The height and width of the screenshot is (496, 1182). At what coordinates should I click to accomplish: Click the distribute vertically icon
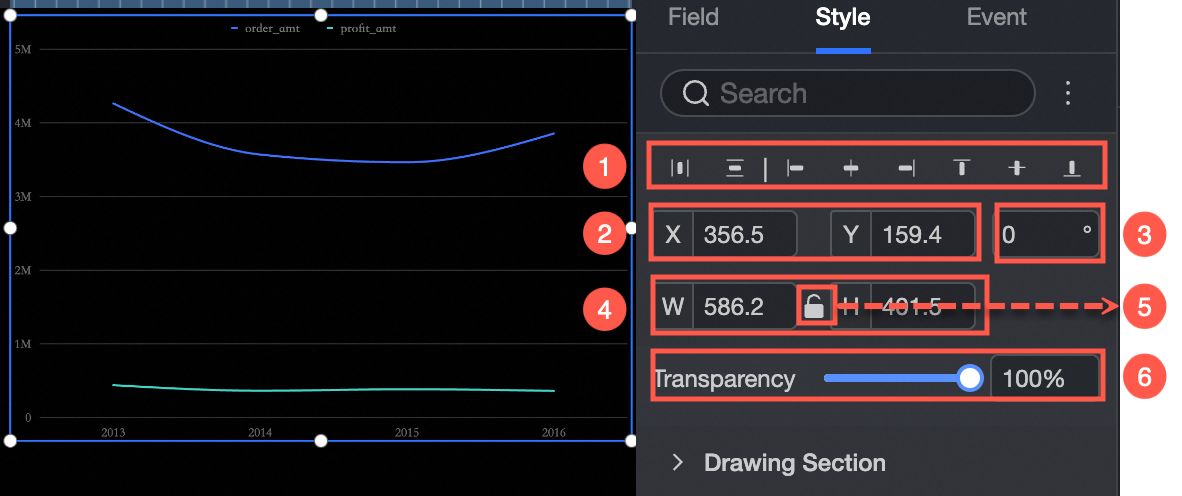point(734,168)
